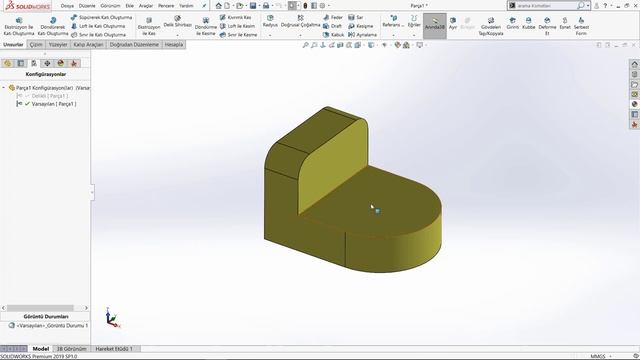Click the Eğriler curves tool
The width and height of the screenshot is (640, 360).
point(414,22)
